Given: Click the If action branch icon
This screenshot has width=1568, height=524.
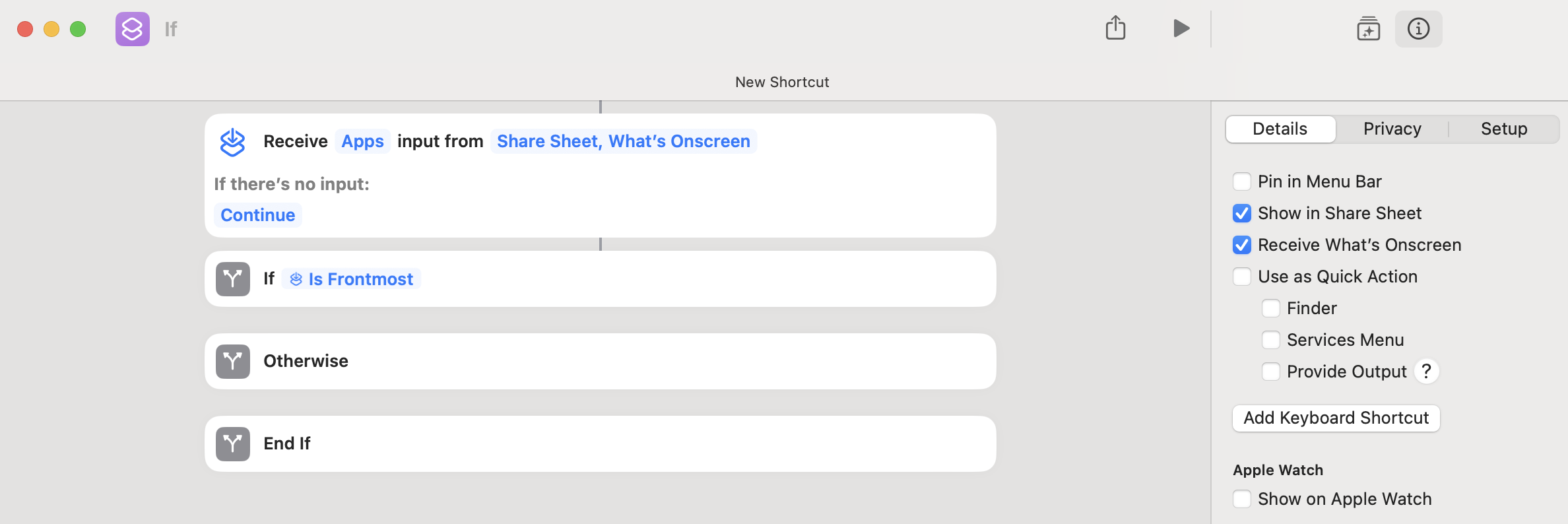Looking at the screenshot, I should coord(232,279).
